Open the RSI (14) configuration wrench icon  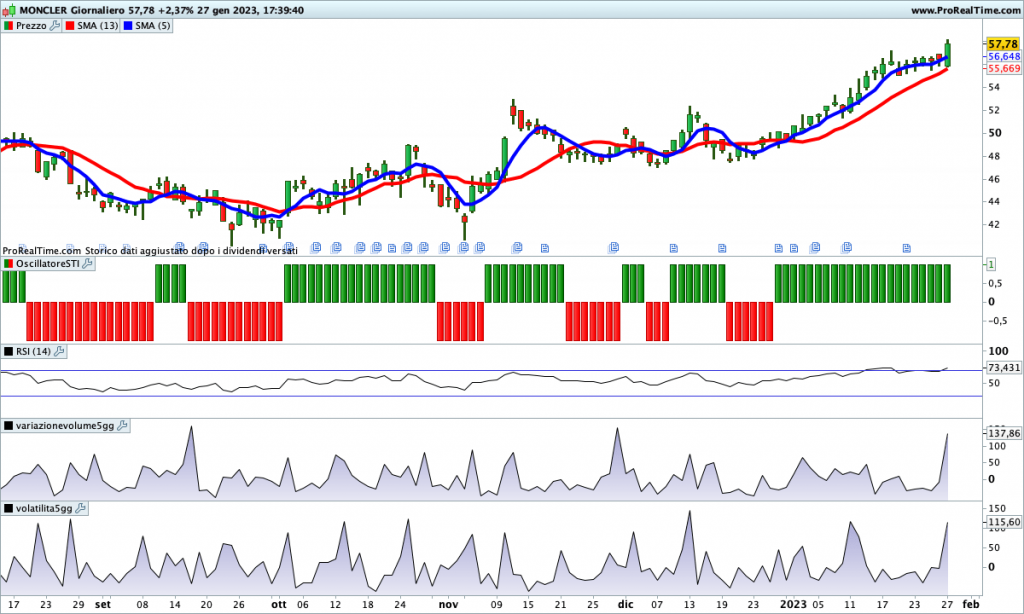[60, 351]
